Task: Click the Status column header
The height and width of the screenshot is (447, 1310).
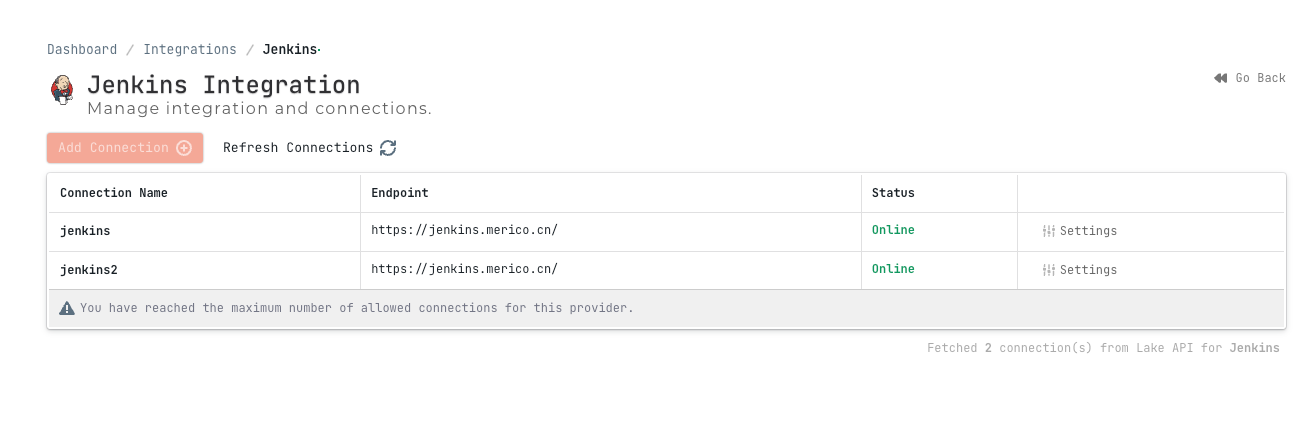Action: click(x=893, y=193)
